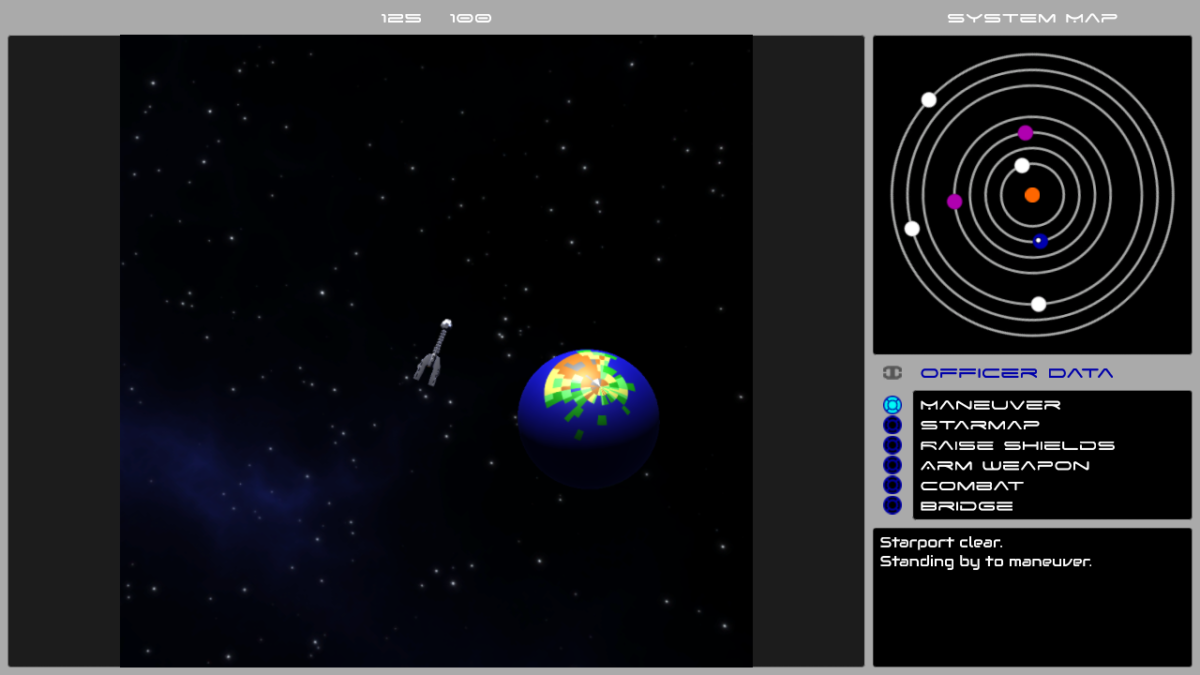Screen dimensions: 1200x675
Task: Toggle the Raise Shields indicator
Action: point(893,445)
